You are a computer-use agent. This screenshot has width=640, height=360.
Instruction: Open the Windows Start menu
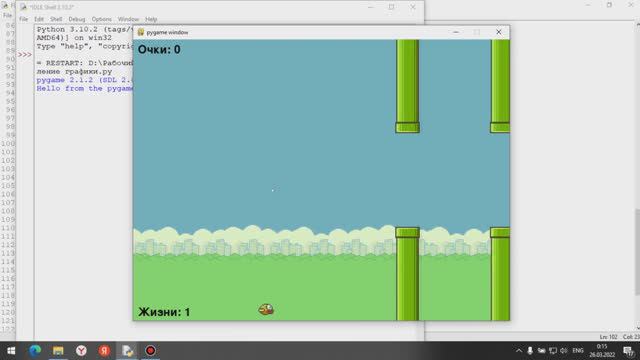point(11,351)
